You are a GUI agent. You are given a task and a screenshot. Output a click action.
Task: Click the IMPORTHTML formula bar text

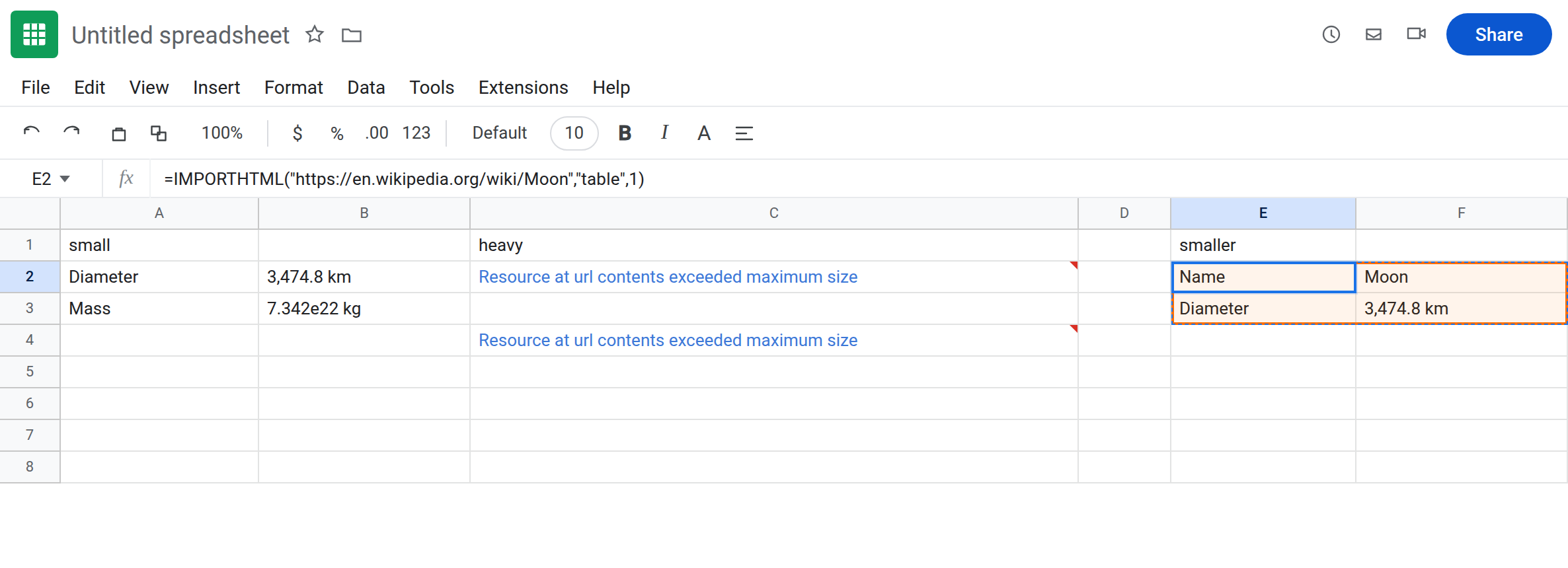point(404,179)
